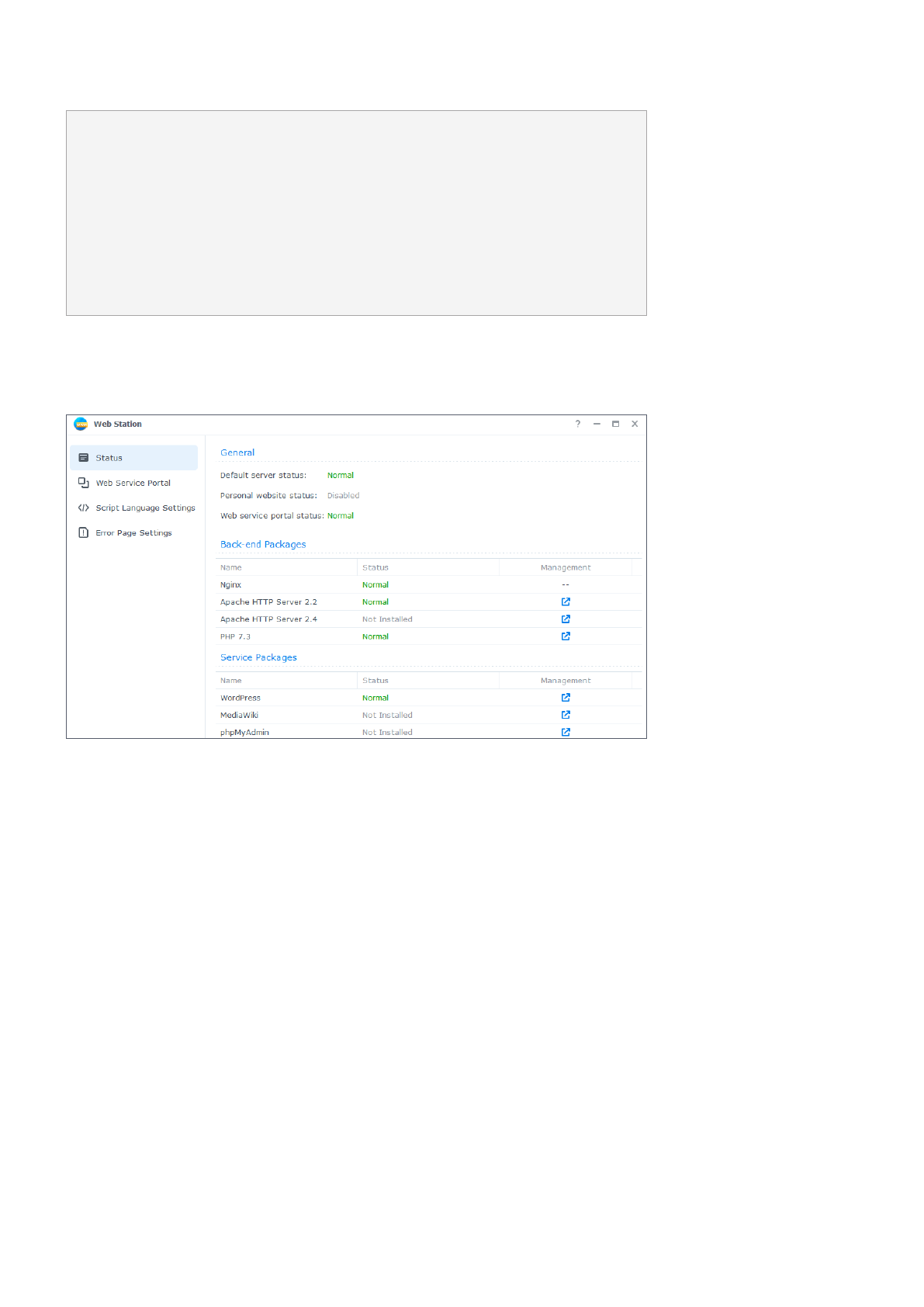Click the Web Station app logo icon

[x=81, y=424]
